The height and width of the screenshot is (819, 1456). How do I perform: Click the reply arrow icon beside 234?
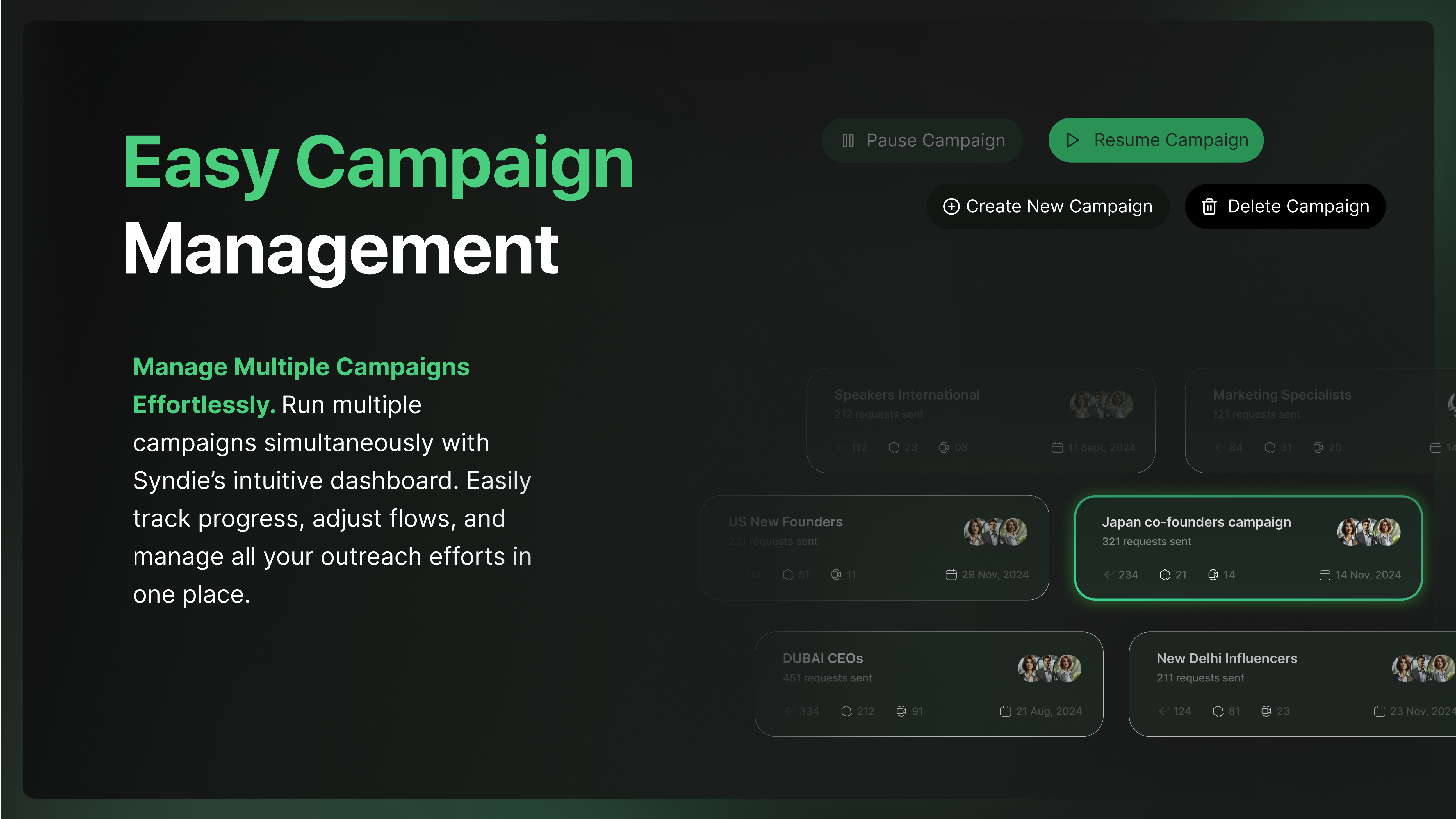pos(1109,575)
